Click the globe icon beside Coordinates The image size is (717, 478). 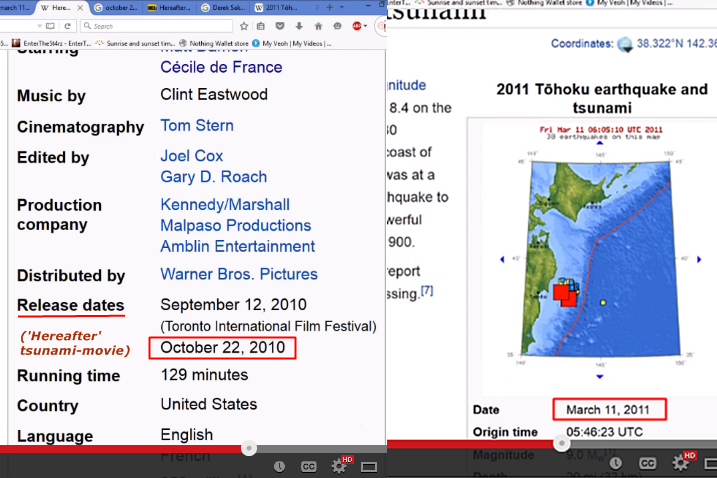point(625,44)
